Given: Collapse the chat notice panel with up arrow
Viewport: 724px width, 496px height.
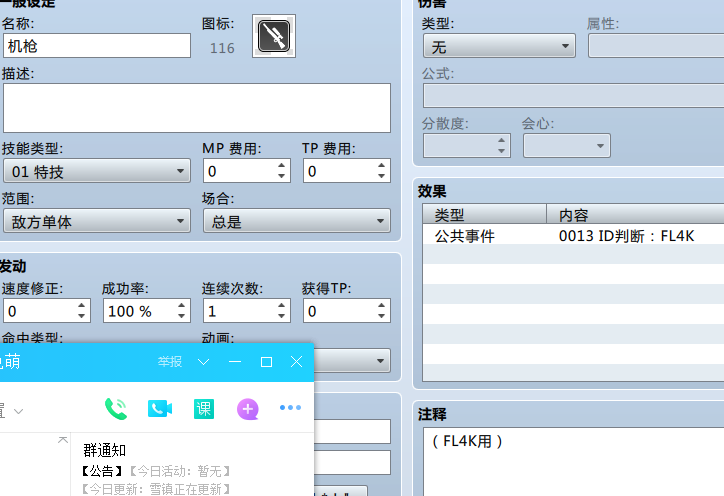Looking at the screenshot, I should click(x=63, y=440).
